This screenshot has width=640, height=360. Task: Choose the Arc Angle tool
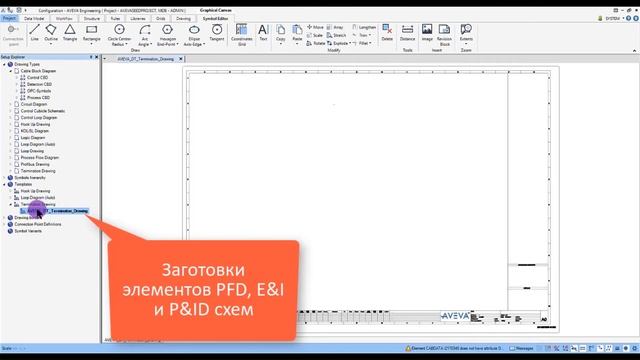coord(144,35)
